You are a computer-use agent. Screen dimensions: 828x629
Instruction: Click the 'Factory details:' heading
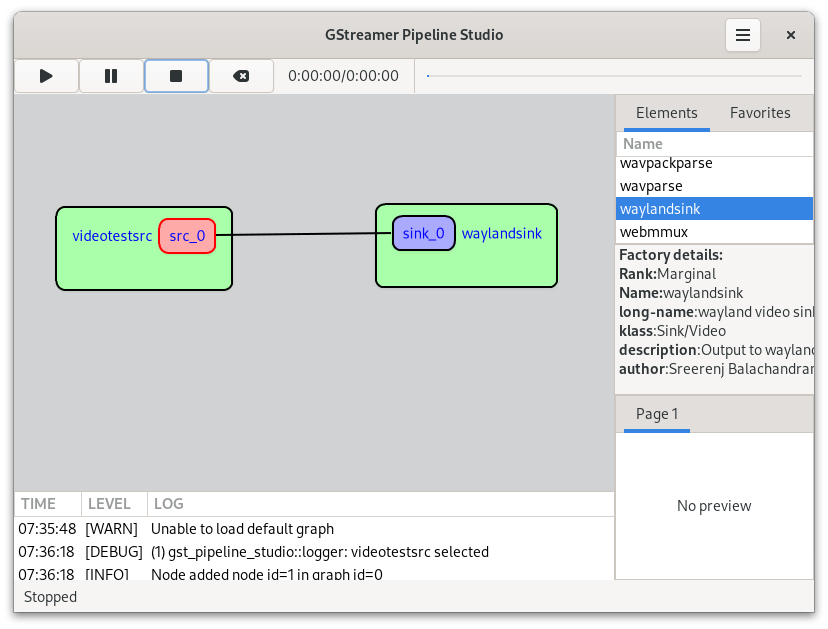[x=671, y=255]
